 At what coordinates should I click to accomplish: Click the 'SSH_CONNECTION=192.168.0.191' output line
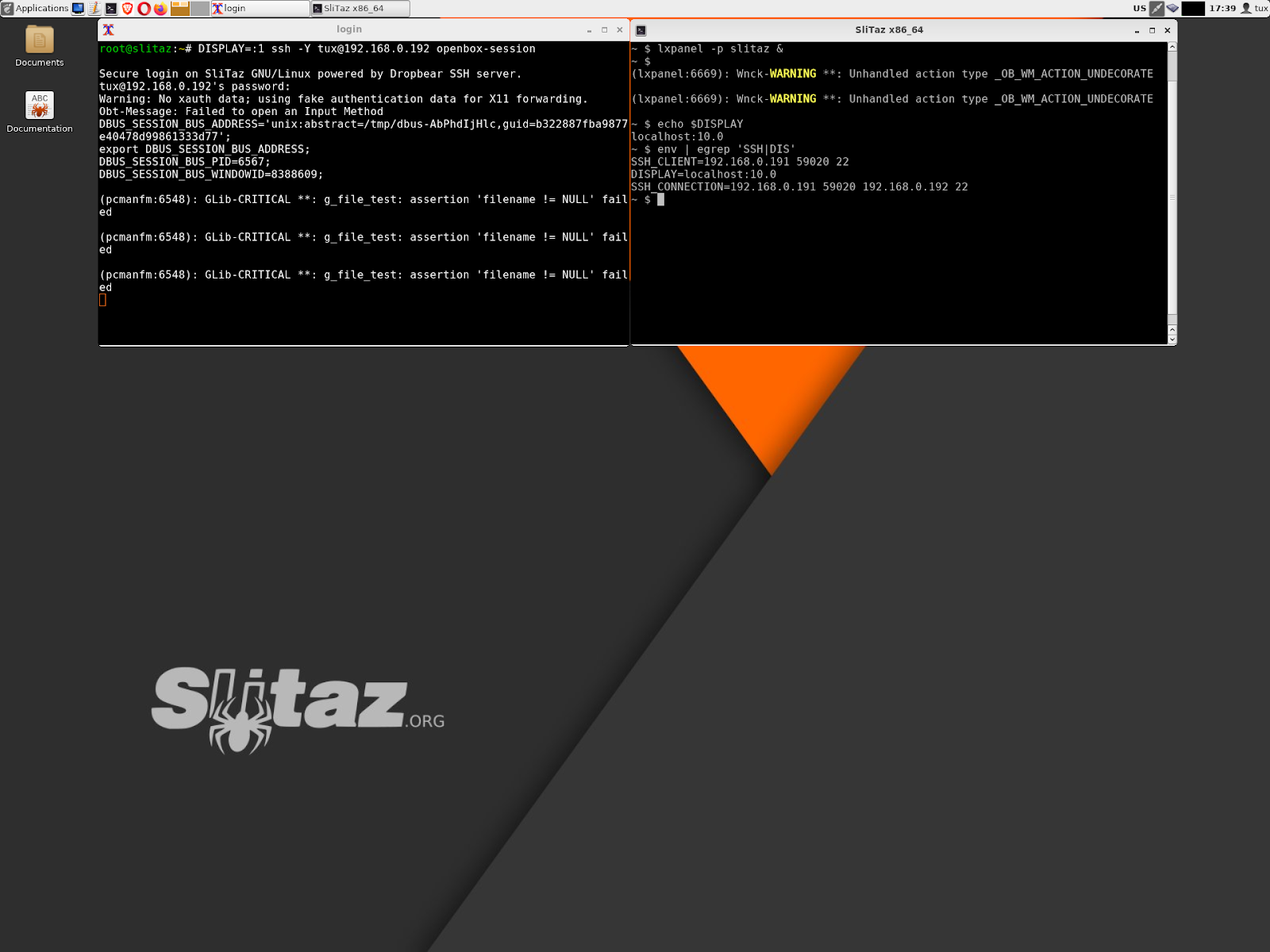click(x=799, y=187)
